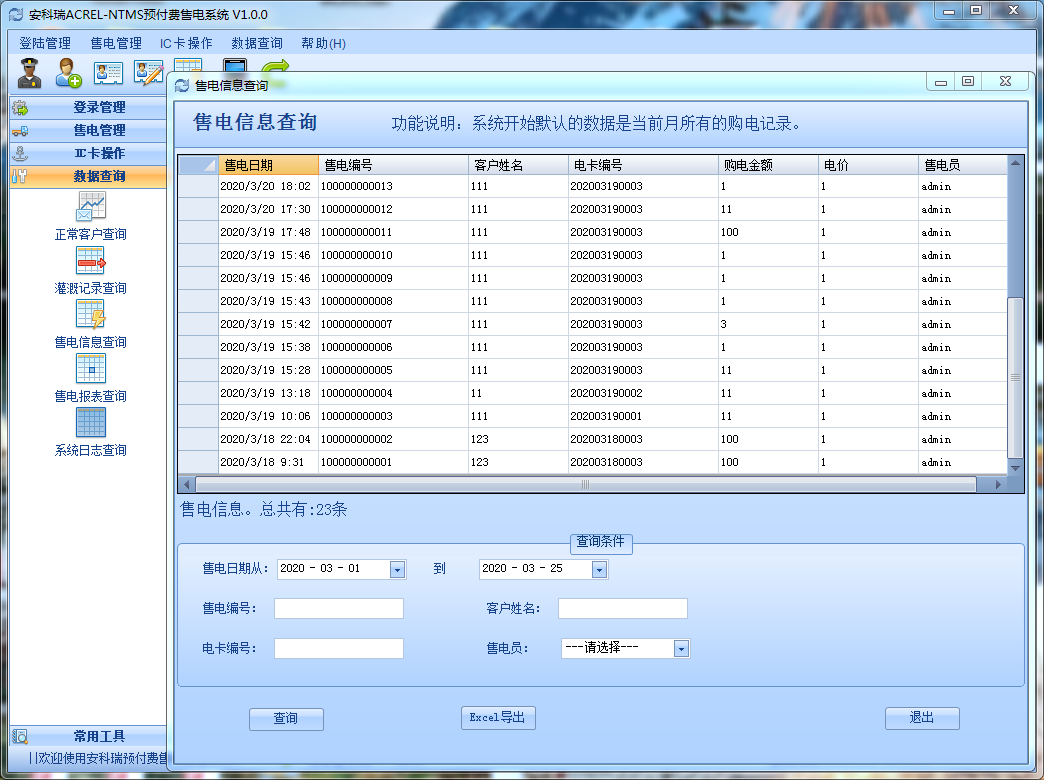Click the table's vertical scrollbar up arrow

tap(1015, 163)
